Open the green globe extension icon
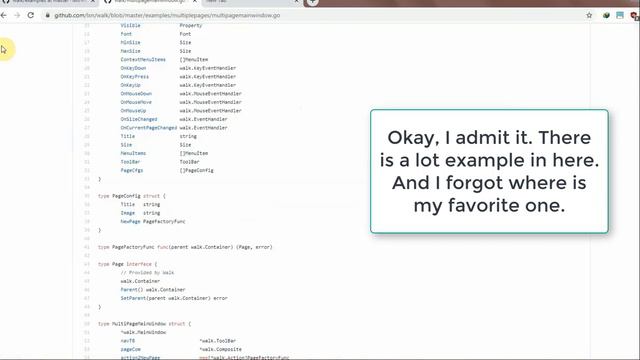Viewport: 640px width, 360px height. tap(606, 15)
